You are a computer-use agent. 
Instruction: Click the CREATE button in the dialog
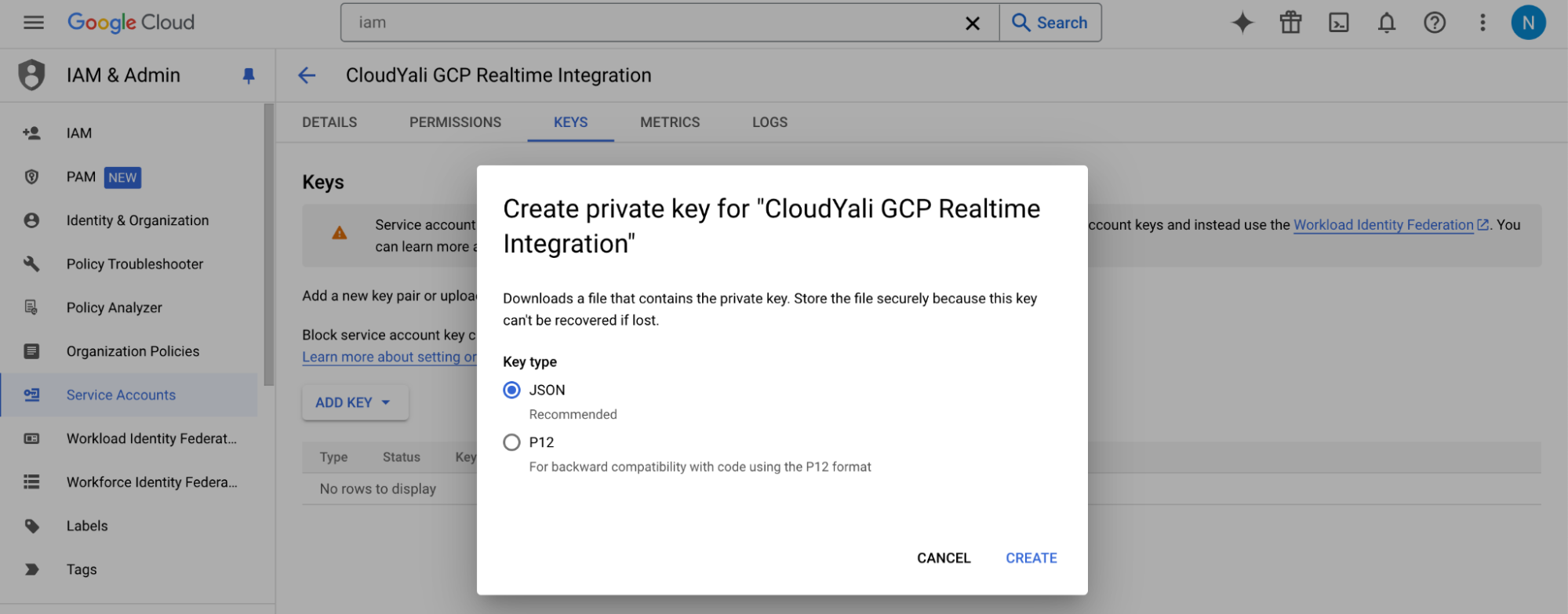click(x=1031, y=558)
